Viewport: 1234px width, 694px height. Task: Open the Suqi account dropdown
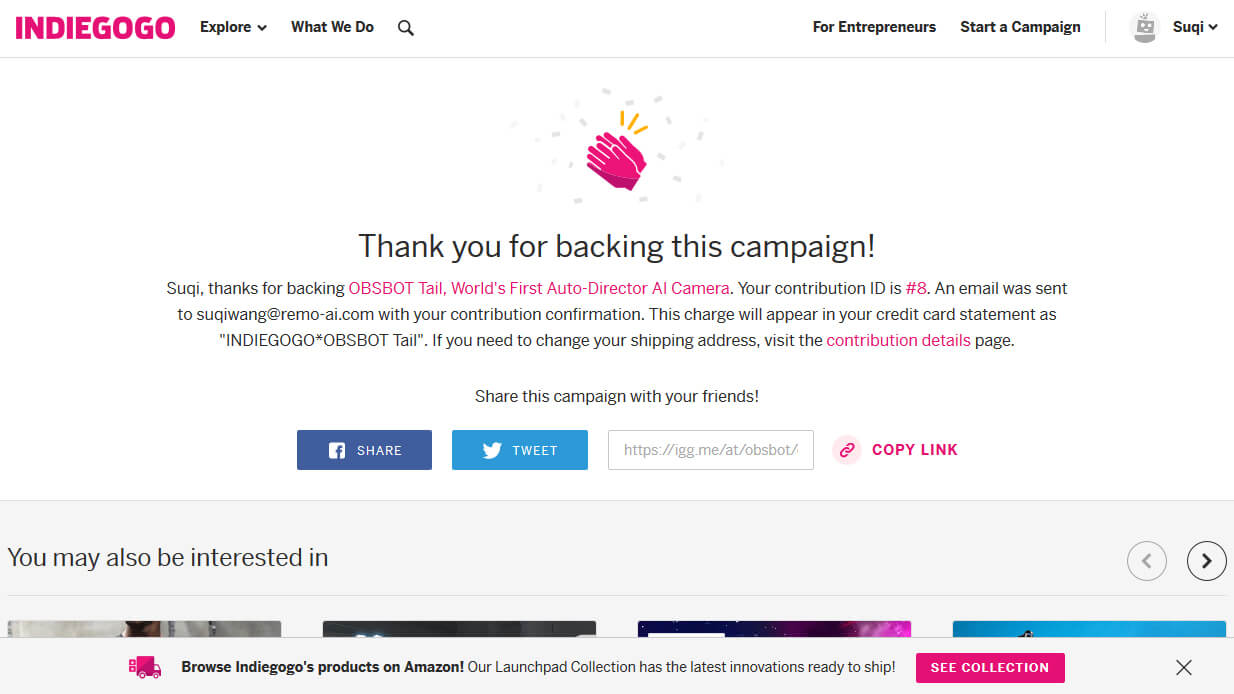[1195, 27]
